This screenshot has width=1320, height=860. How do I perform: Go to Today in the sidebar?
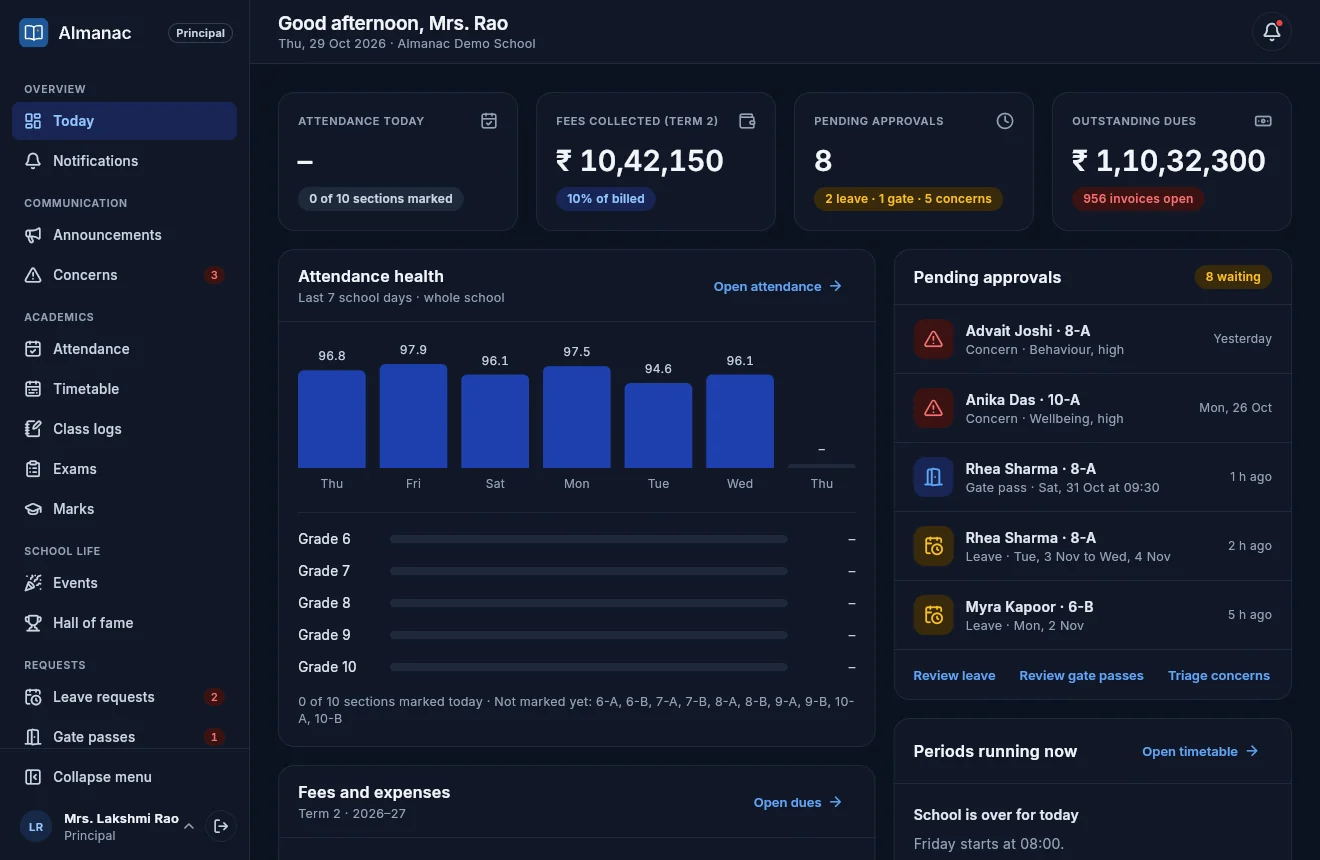click(x=124, y=121)
